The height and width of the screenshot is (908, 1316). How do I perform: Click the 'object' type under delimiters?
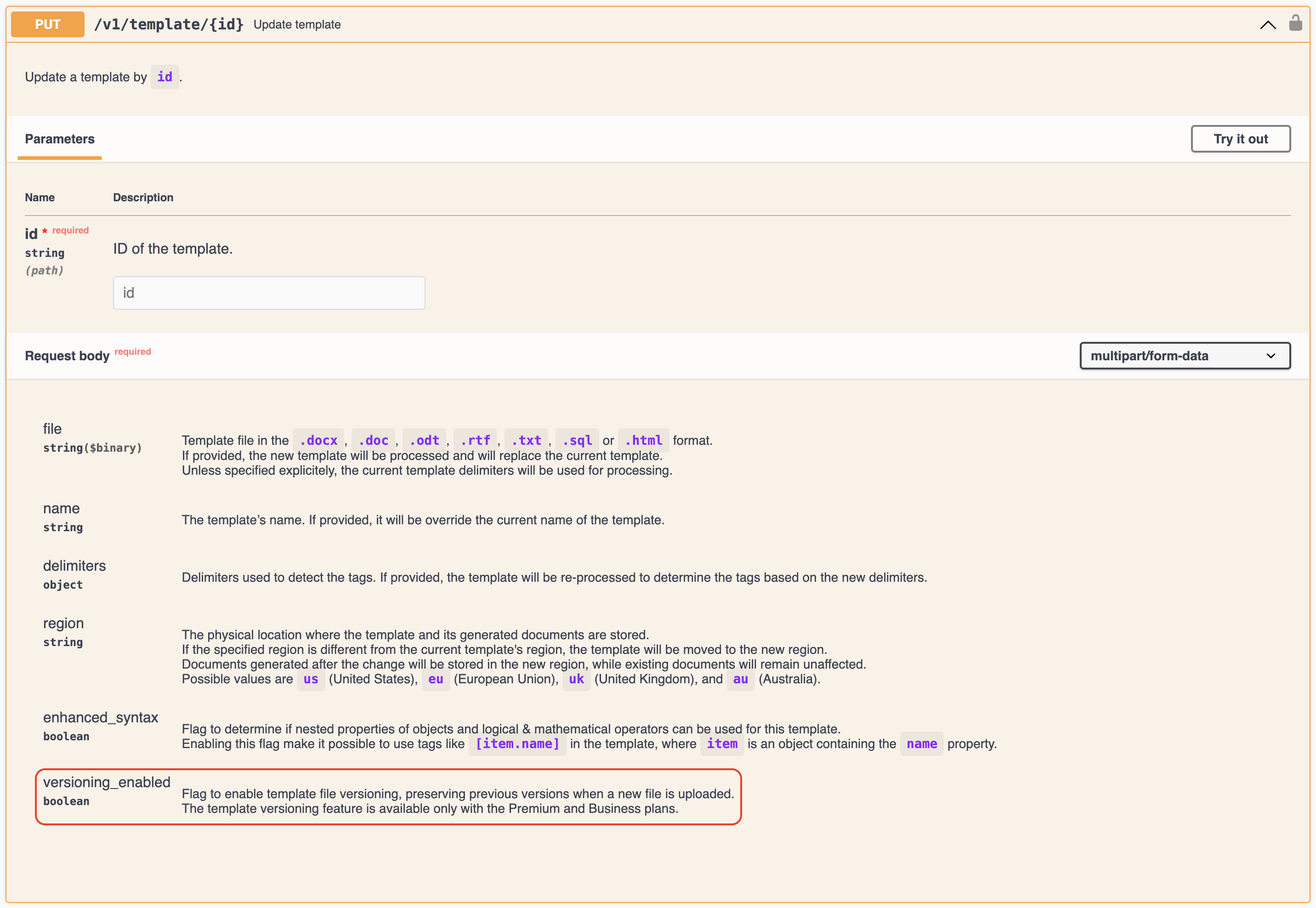click(x=63, y=585)
